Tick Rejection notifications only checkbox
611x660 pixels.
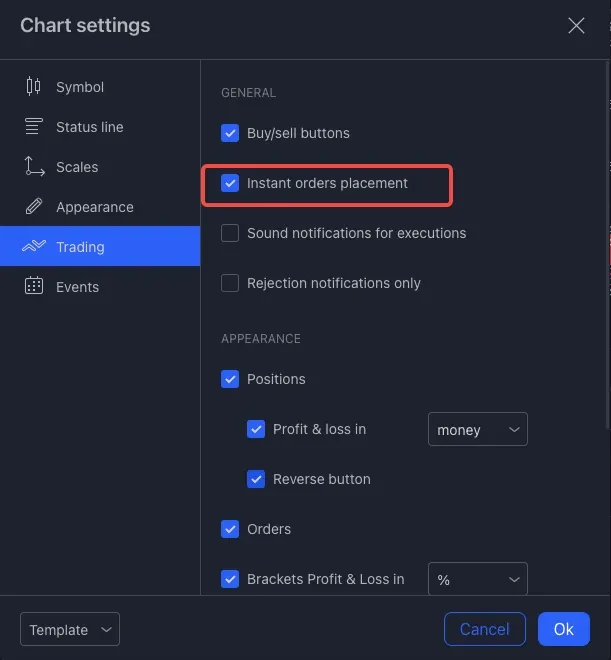(230, 283)
